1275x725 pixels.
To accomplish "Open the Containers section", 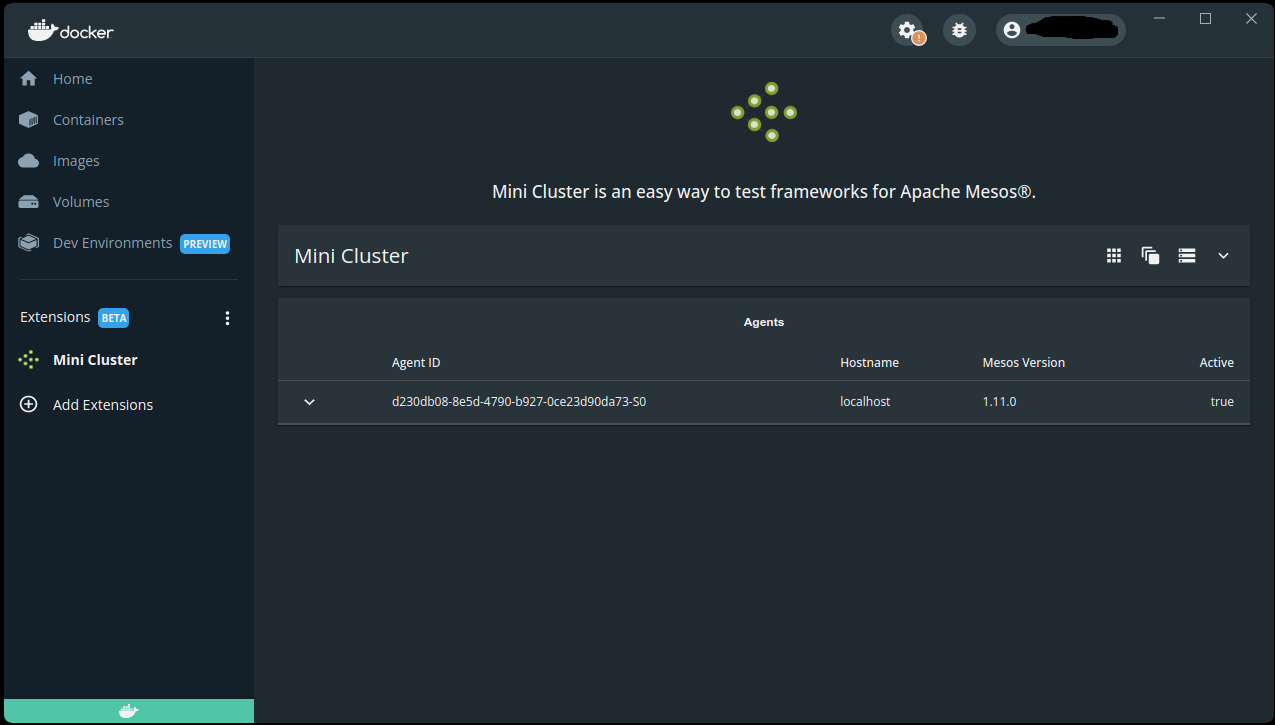I will pyautogui.click(x=88, y=120).
